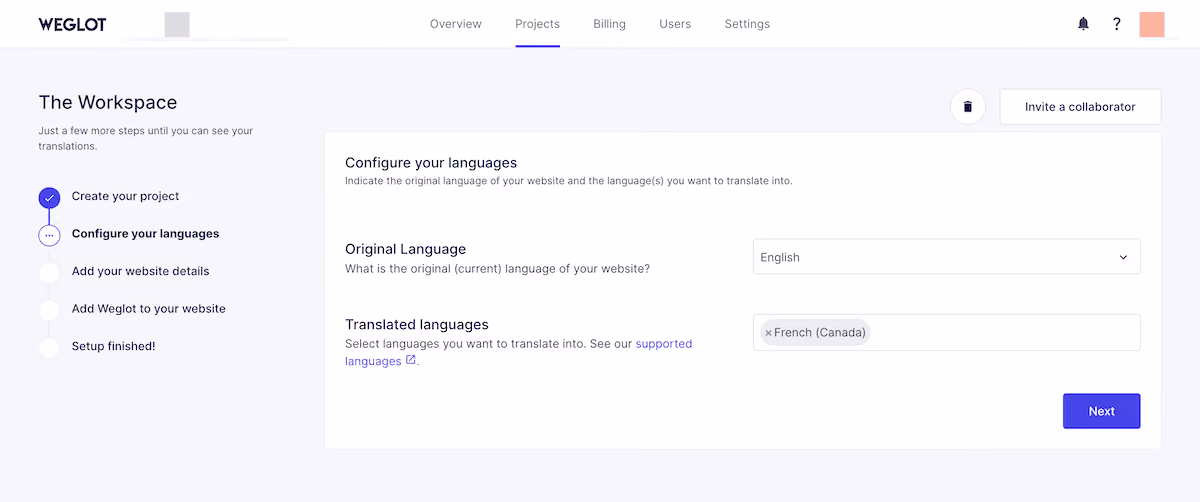
Task: Click the Next button
Action: pos(1101,411)
